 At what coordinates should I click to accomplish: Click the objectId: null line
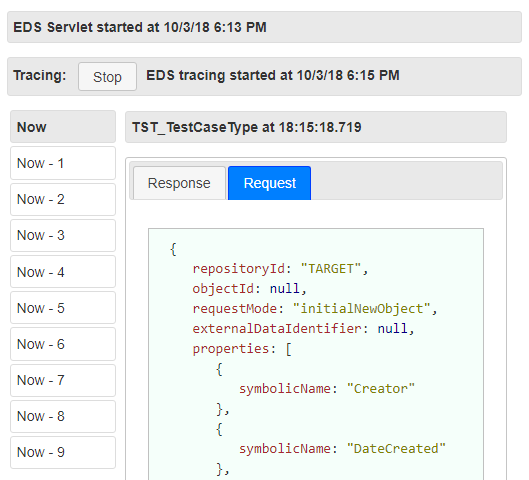pos(249,289)
